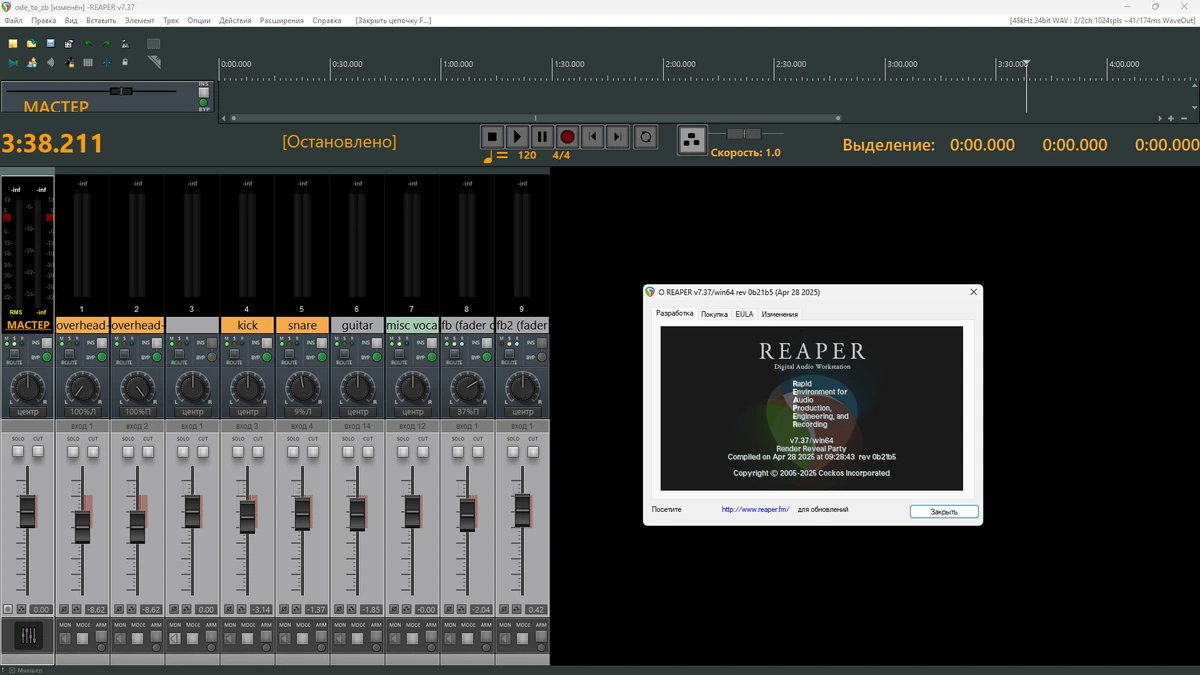Viewport: 1200px width, 675px height.
Task: Click the green Undo arrow icon
Action: click(88, 44)
